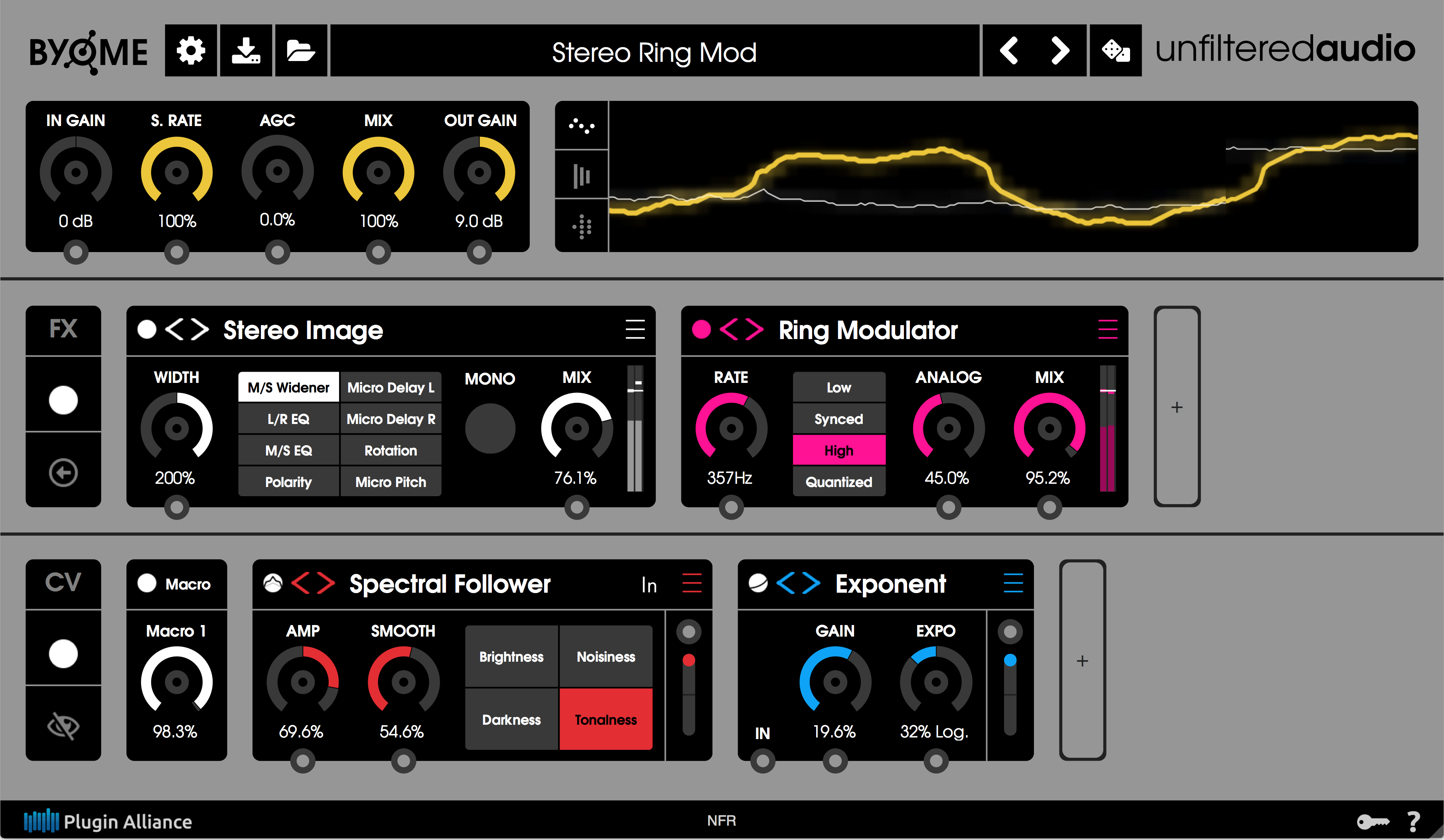Click the BYOME logo

coord(88,51)
